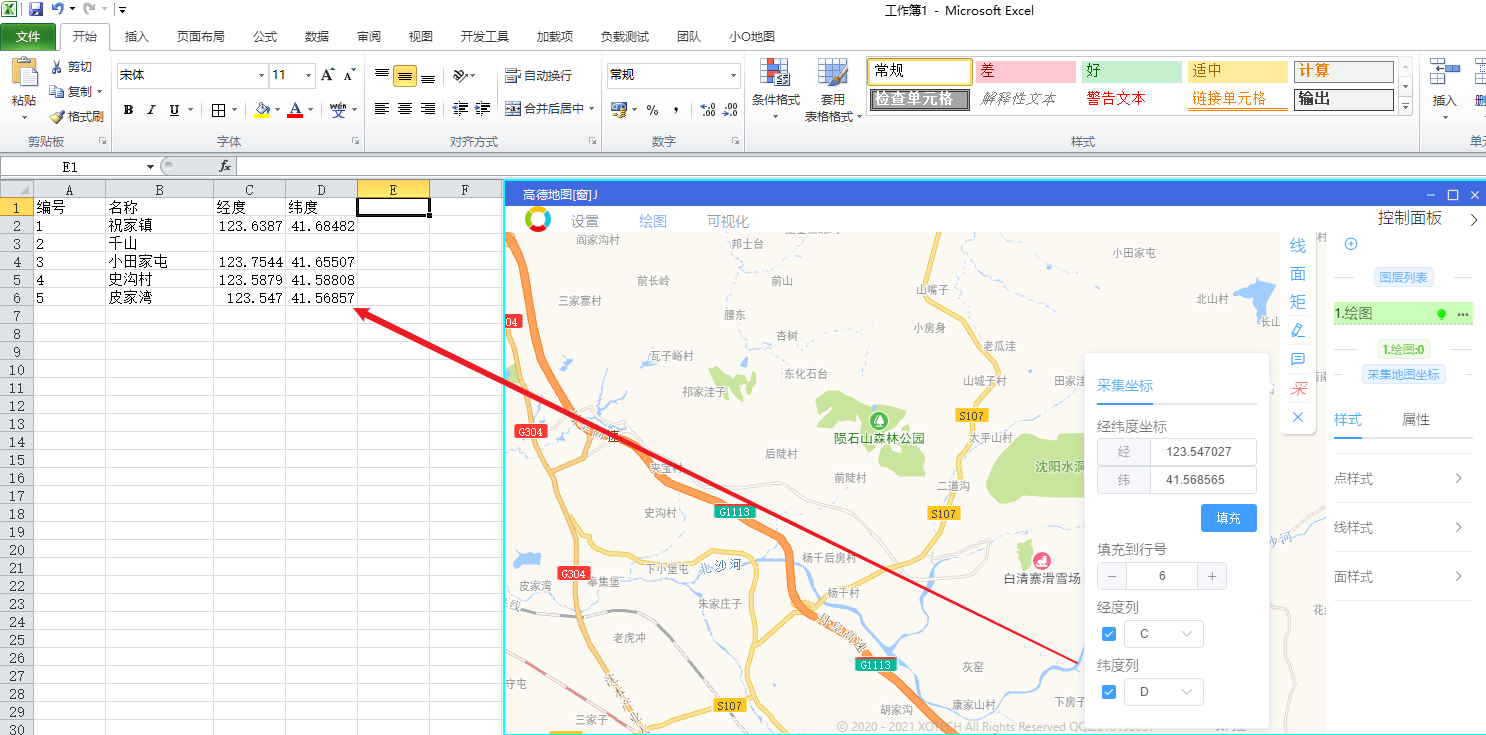The height and width of the screenshot is (735, 1486).
Task: Expand 线样式 line style section
Action: (x=1403, y=528)
